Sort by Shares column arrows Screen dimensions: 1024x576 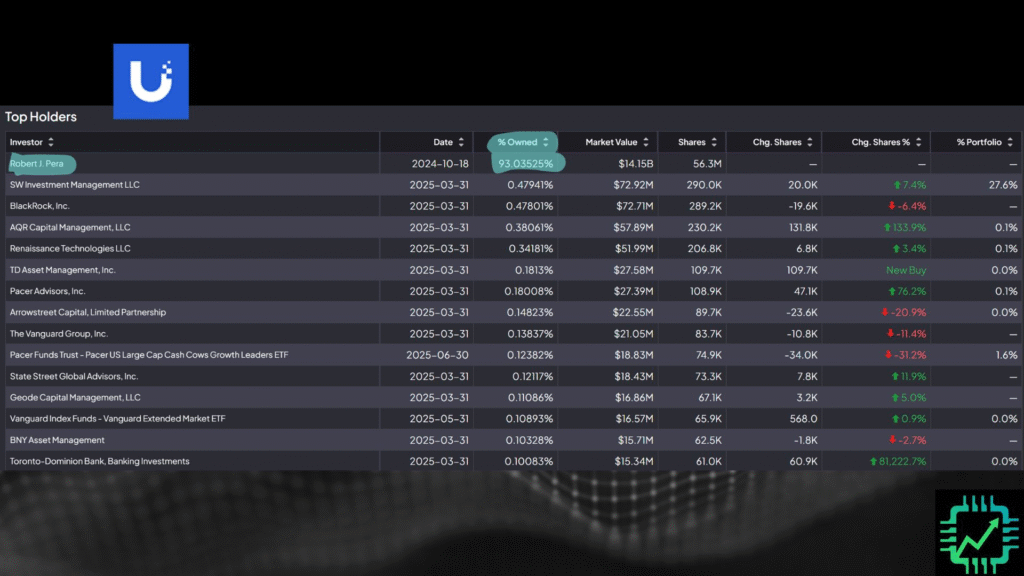714,142
